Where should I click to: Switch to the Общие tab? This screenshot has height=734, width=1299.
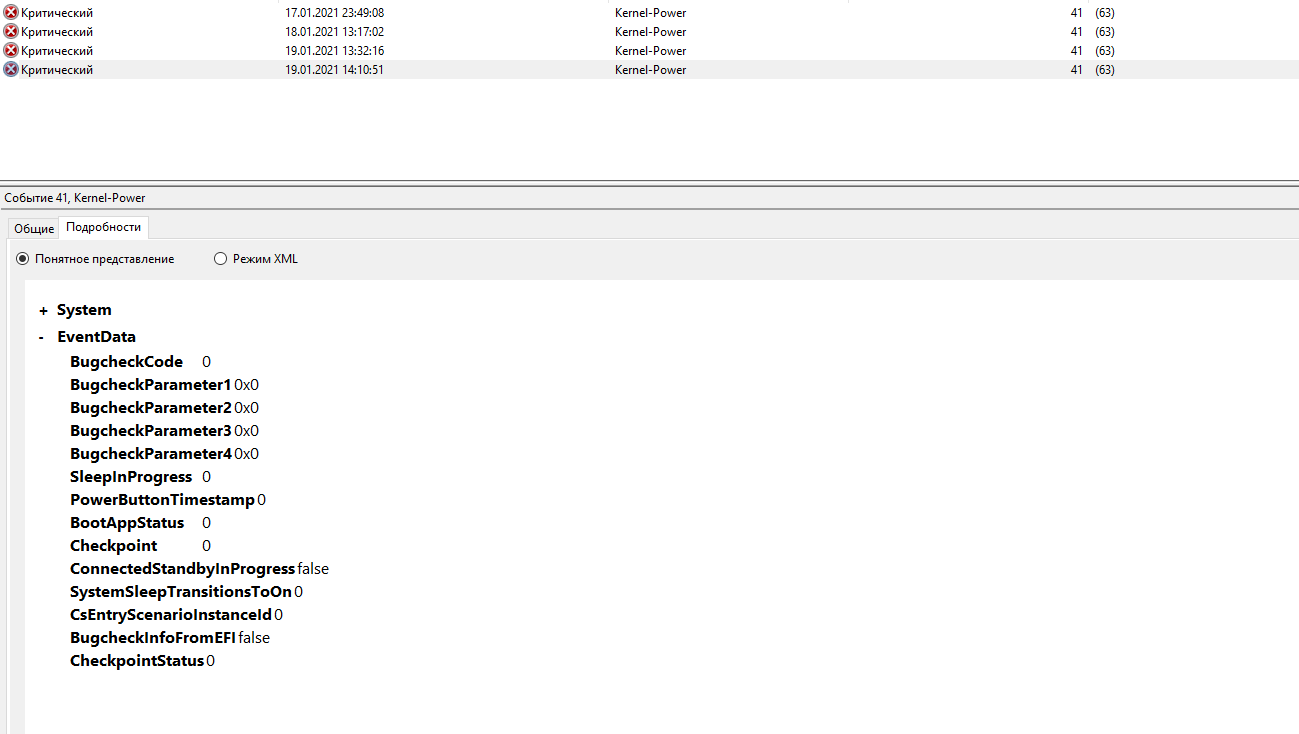tap(34, 229)
